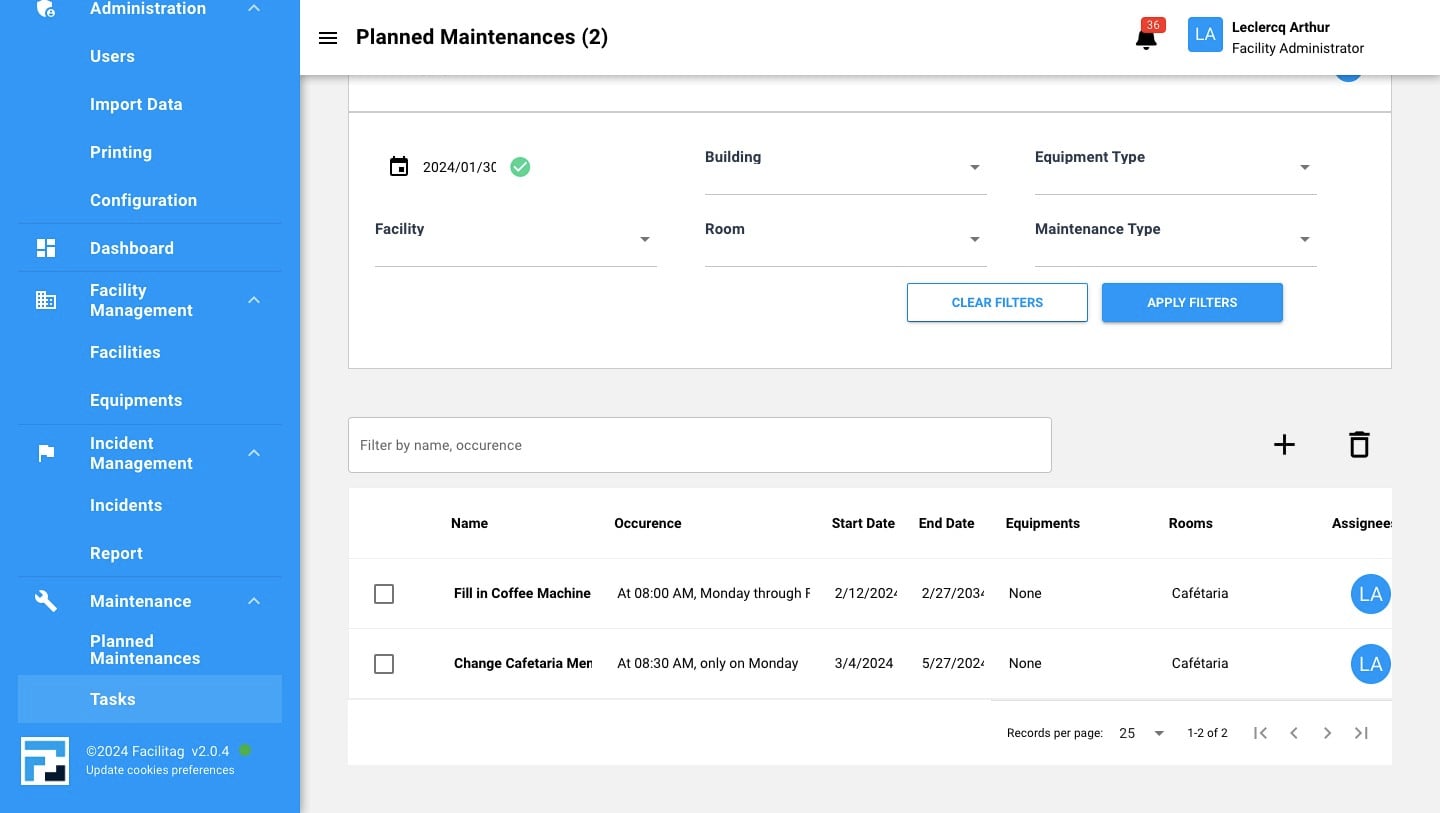Click the add planned maintenance plus icon
Screen dimensions: 1440x813
[x=1284, y=445]
